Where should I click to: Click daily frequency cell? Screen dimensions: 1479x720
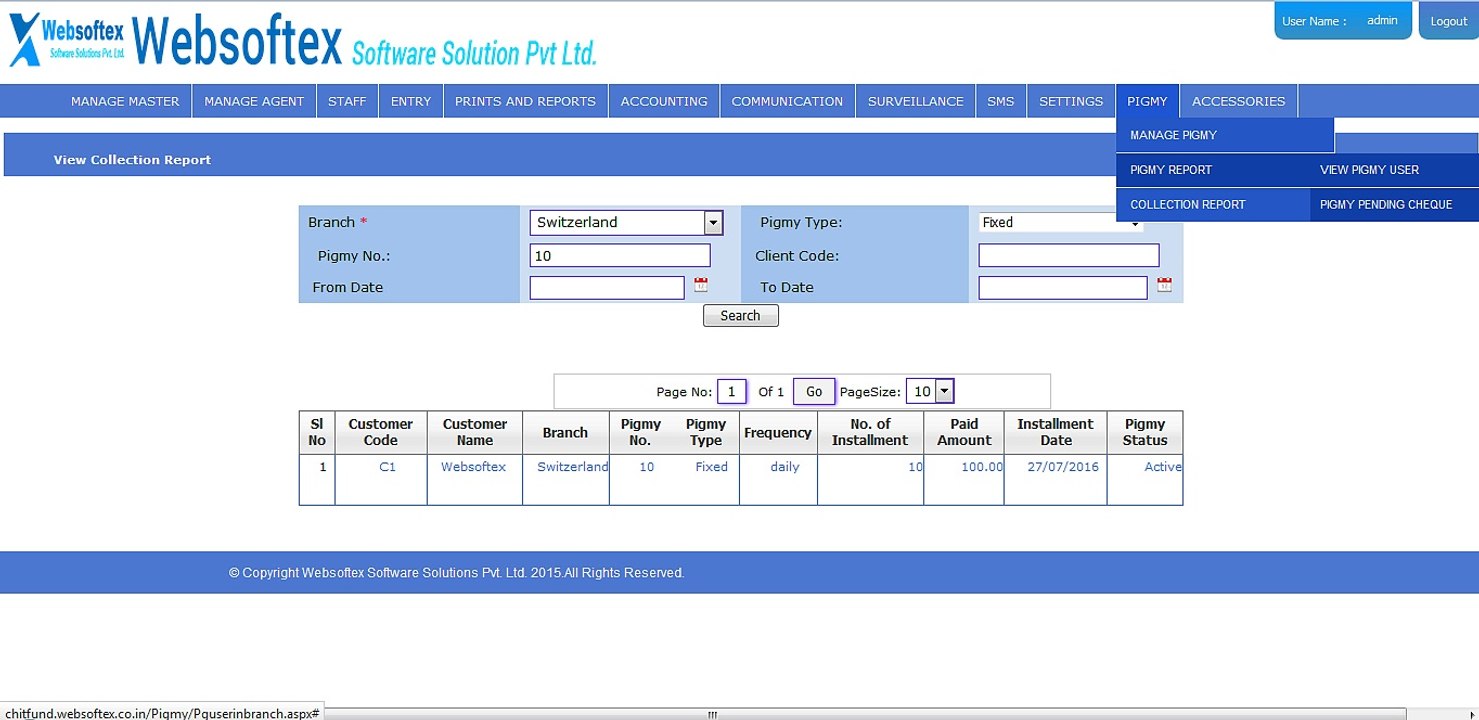tap(785, 467)
